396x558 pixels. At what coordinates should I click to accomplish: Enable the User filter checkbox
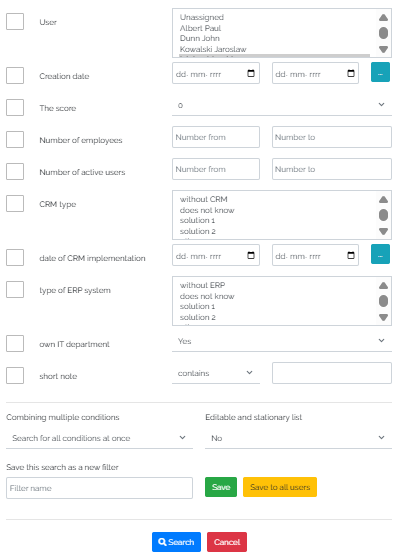[15, 22]
